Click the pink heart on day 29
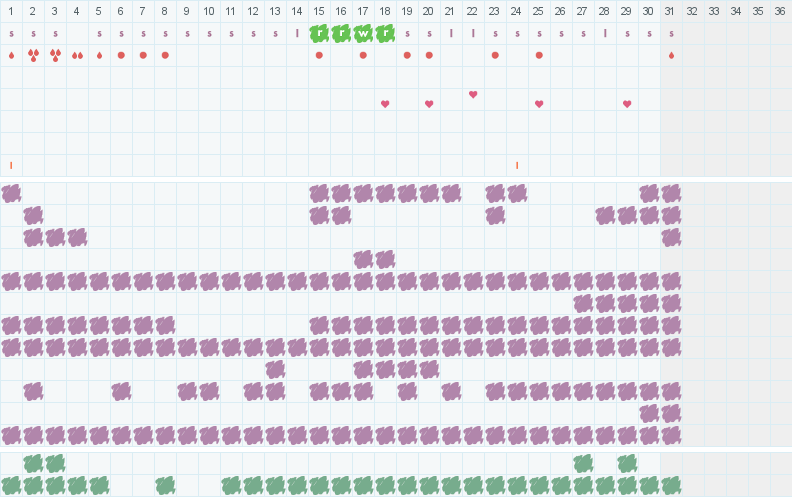Image resolution: width=792 pixels, height=497 pixels. (x=627, y=104)
